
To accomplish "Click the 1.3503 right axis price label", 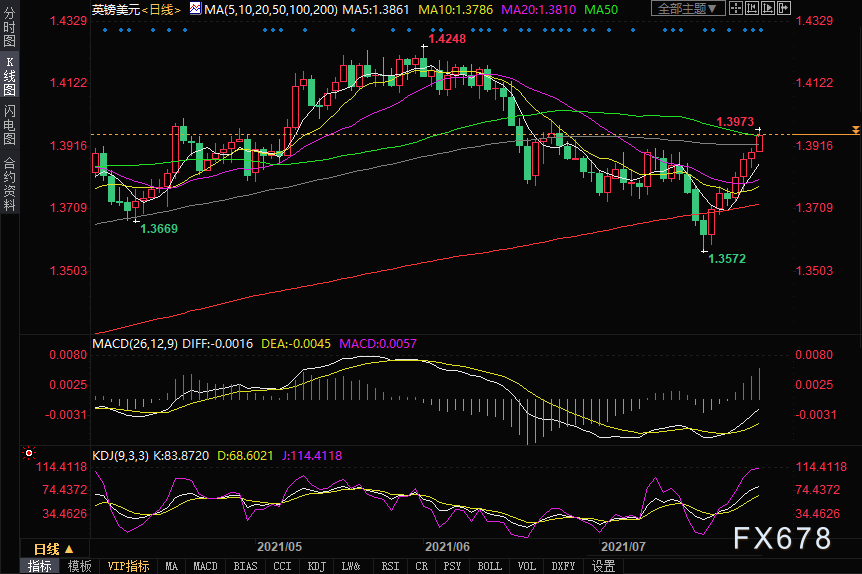I will coord(814,271).
